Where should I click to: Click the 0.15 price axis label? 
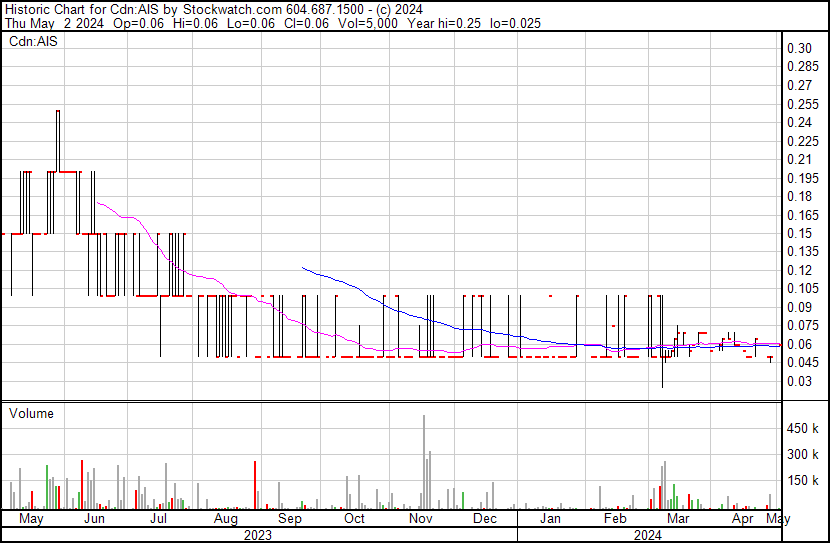tap(798, 234)
